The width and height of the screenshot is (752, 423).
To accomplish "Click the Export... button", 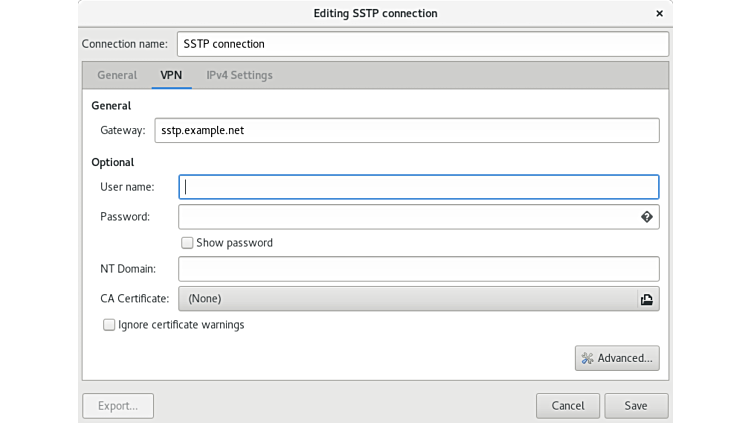I will click(117, 405).
